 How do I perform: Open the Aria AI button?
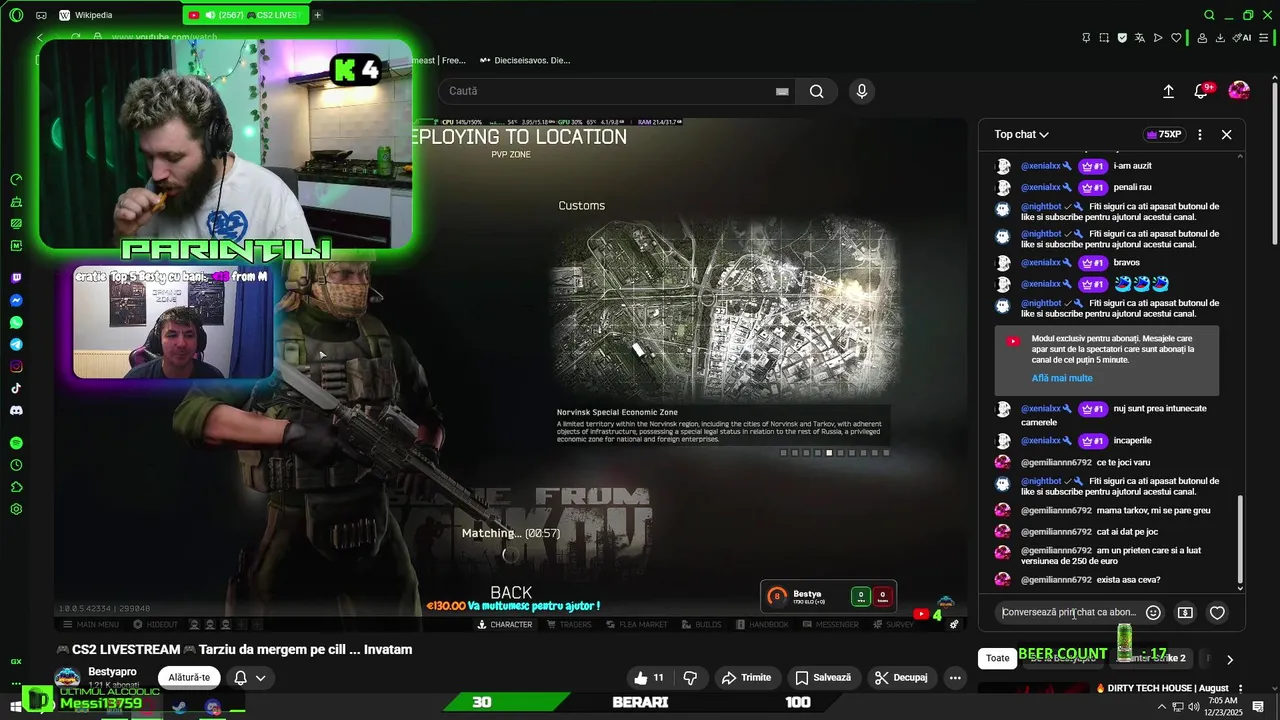click(x=1242, y=38)
